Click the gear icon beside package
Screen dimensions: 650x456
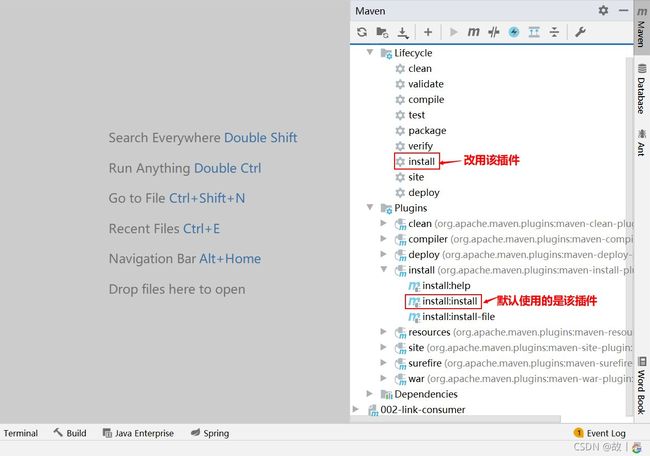tap(400, 131)
